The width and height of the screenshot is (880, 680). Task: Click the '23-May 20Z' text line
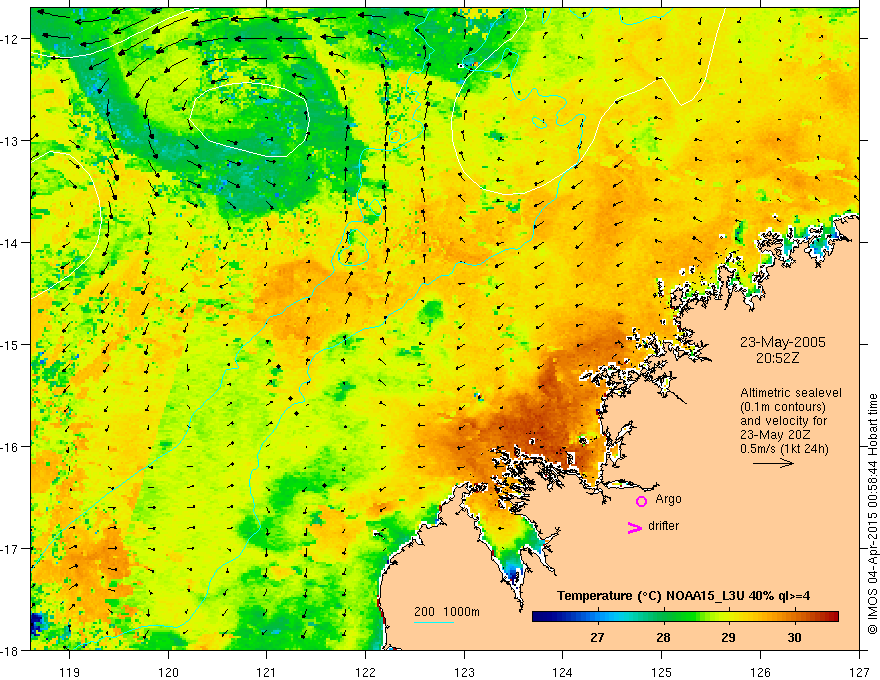[x=775, y=435]
